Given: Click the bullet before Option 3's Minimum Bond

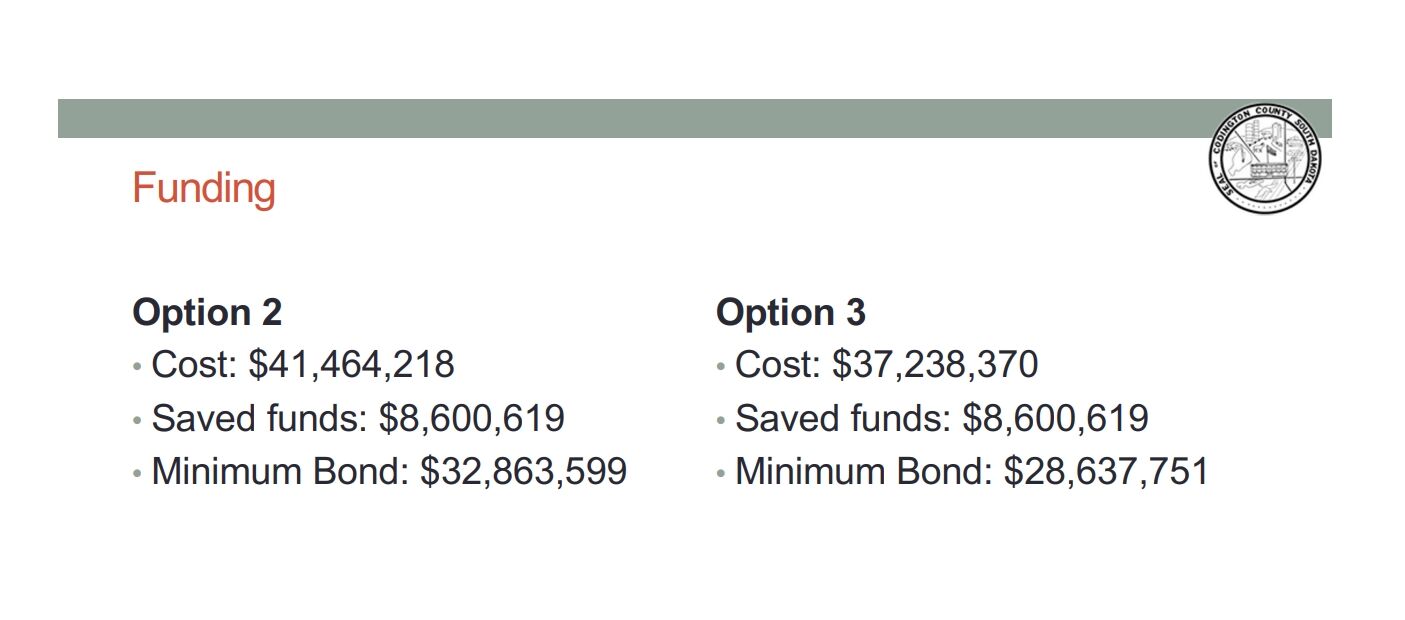Looking at the screenshot, I should [x=721, y=473].
